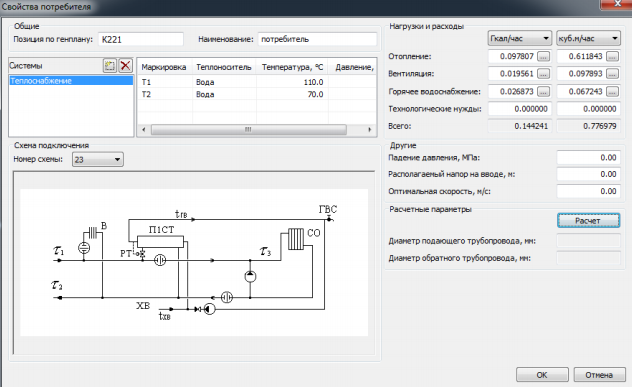Confirm the dialog with OK
This screenshot has height=387, width=632.
pyautogui.click(x=542, y=375)
